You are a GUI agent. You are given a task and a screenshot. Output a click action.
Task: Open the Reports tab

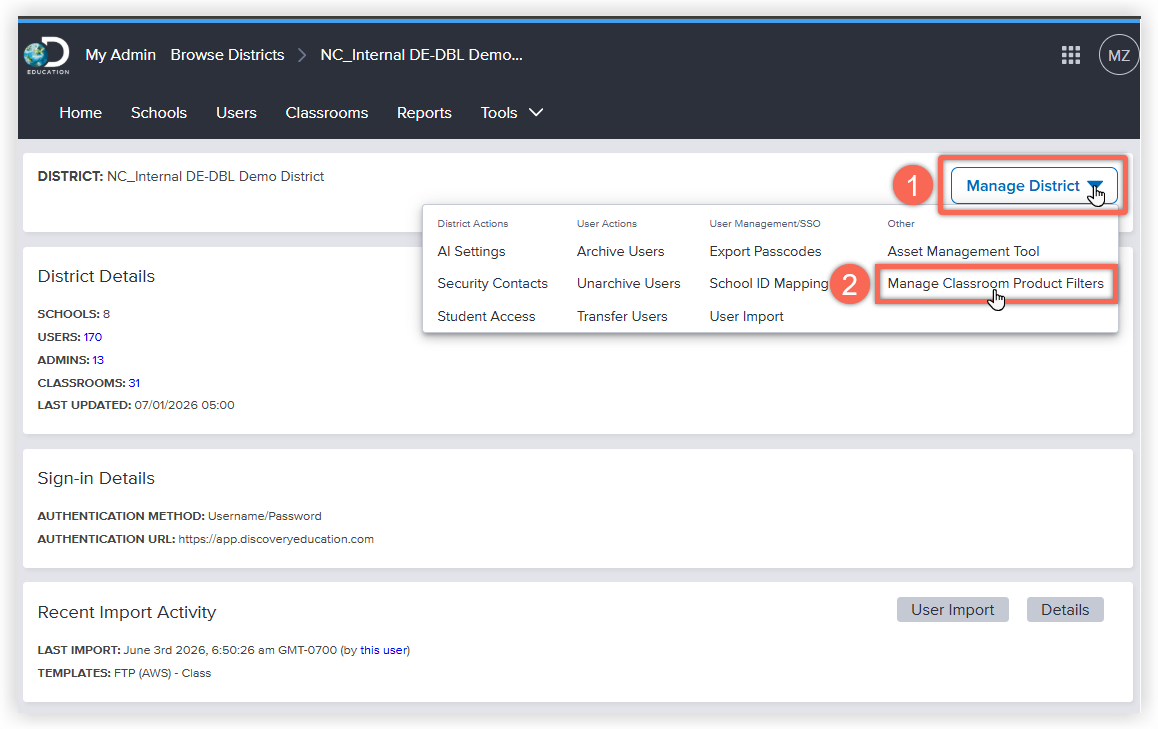(x=424, y=113)
